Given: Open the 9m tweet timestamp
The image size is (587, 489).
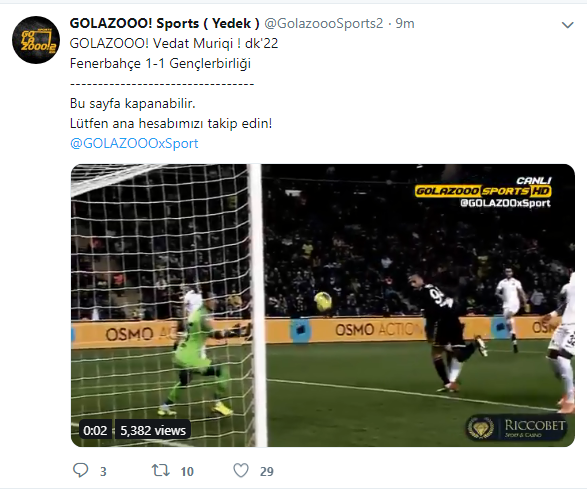Looking at the screenshot, I should pos(405,24).
